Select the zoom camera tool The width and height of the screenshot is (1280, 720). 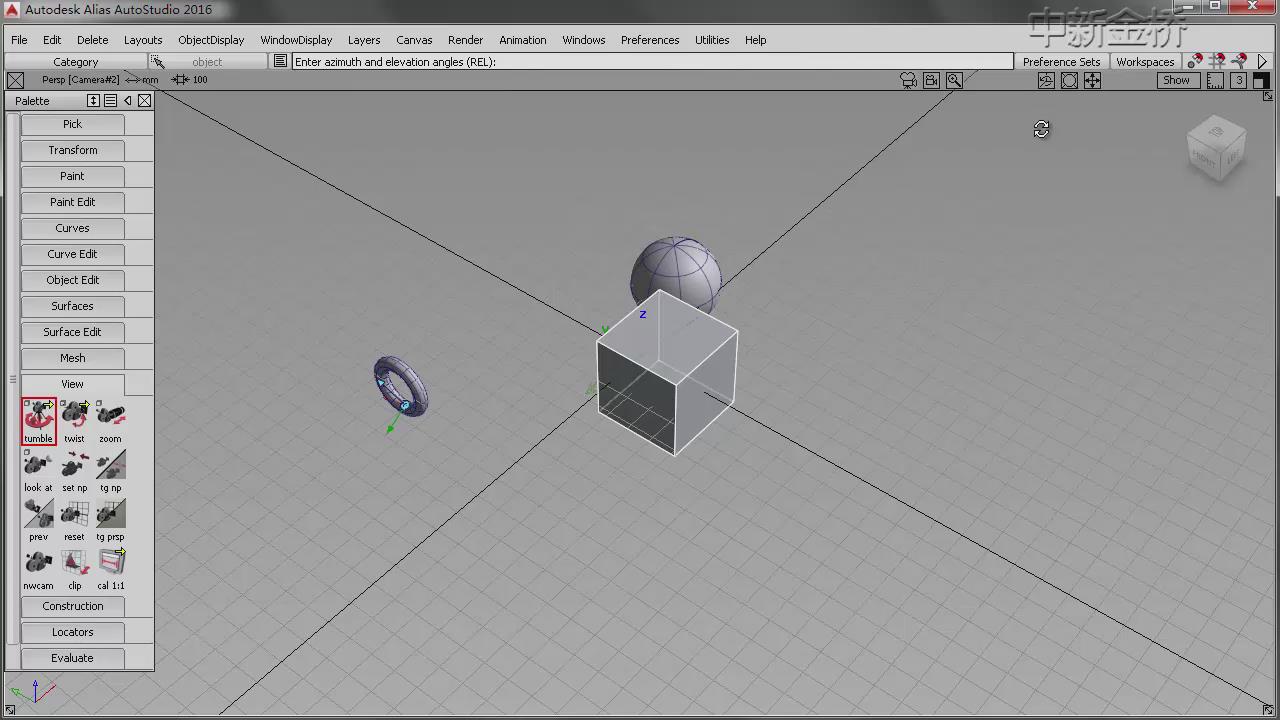(111, 421)
